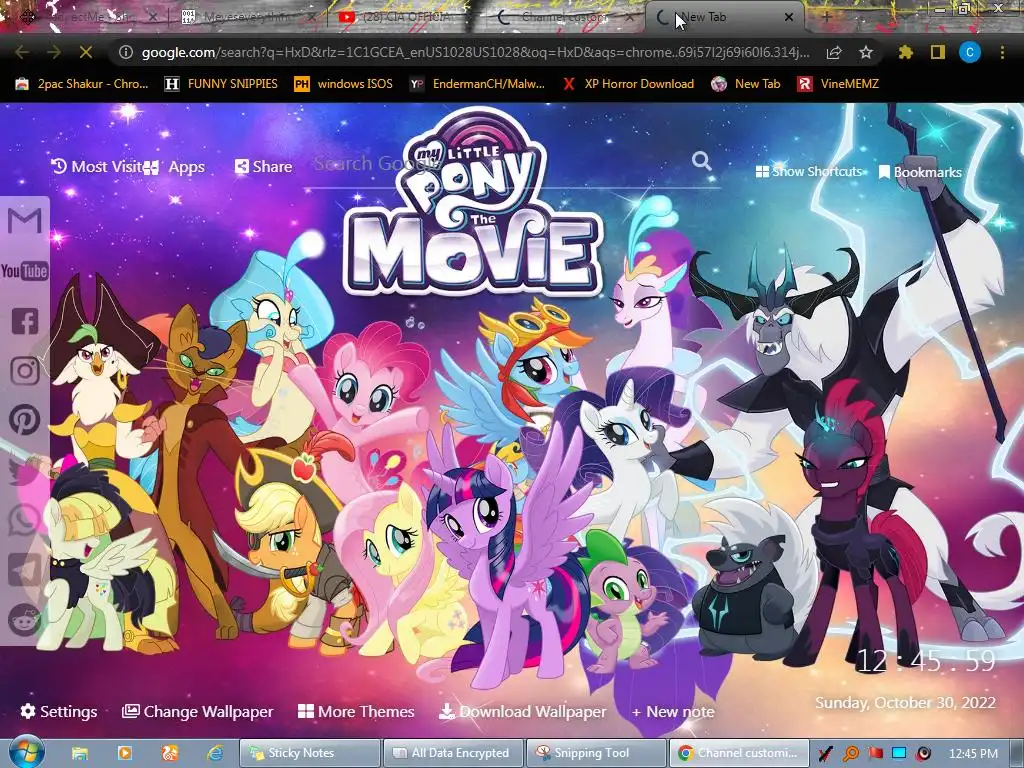Screen dimensions: 1024x768
Task: Launch Windows Media Player from taskbar
Action: 124,753
